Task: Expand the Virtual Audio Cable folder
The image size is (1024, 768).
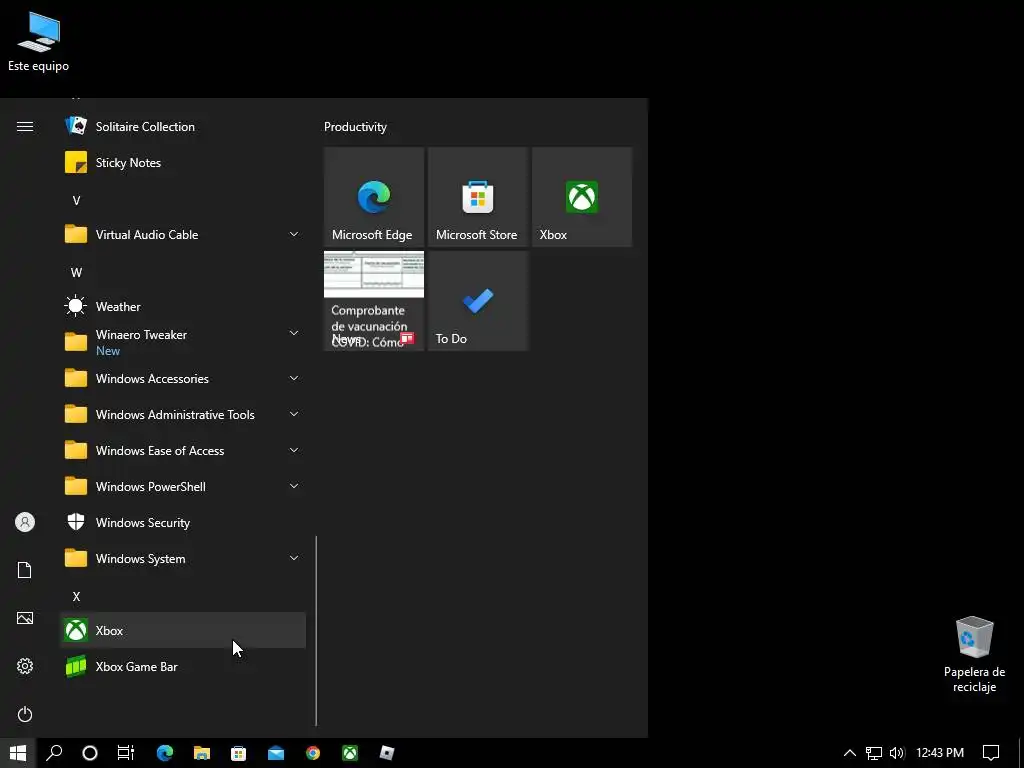Action: (183, 234)
